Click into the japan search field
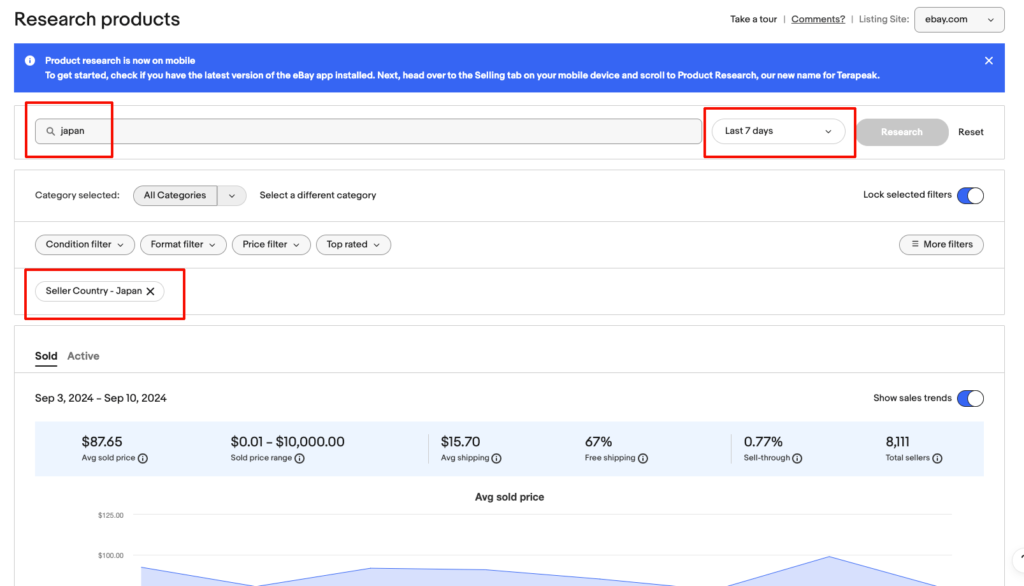Screen dimensions: 1024x586 (x=368, y=131)
